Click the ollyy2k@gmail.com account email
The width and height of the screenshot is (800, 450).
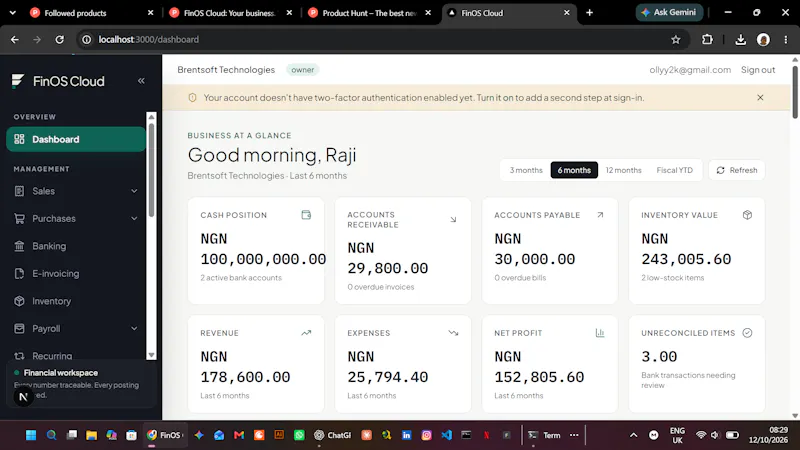tap(690, 70)
